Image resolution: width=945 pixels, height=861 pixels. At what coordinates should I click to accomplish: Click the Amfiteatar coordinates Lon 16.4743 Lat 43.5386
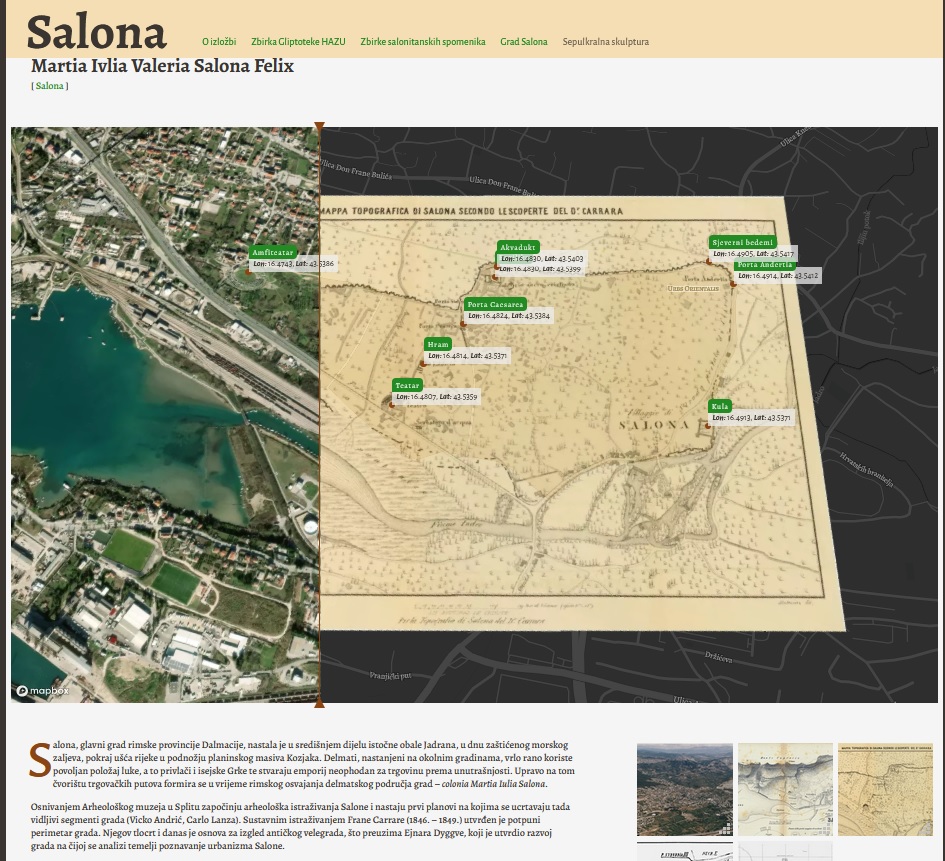[x=293, y=264]
